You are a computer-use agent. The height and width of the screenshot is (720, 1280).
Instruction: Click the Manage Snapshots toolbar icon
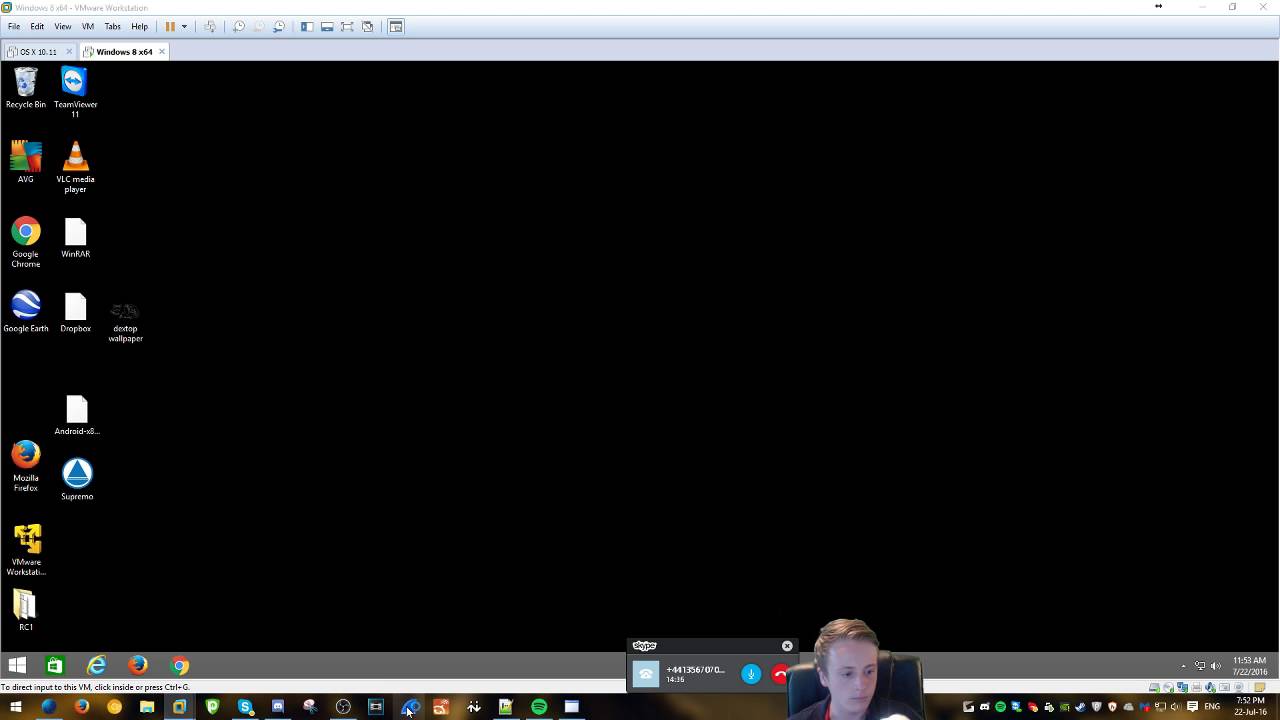[279, 27]
